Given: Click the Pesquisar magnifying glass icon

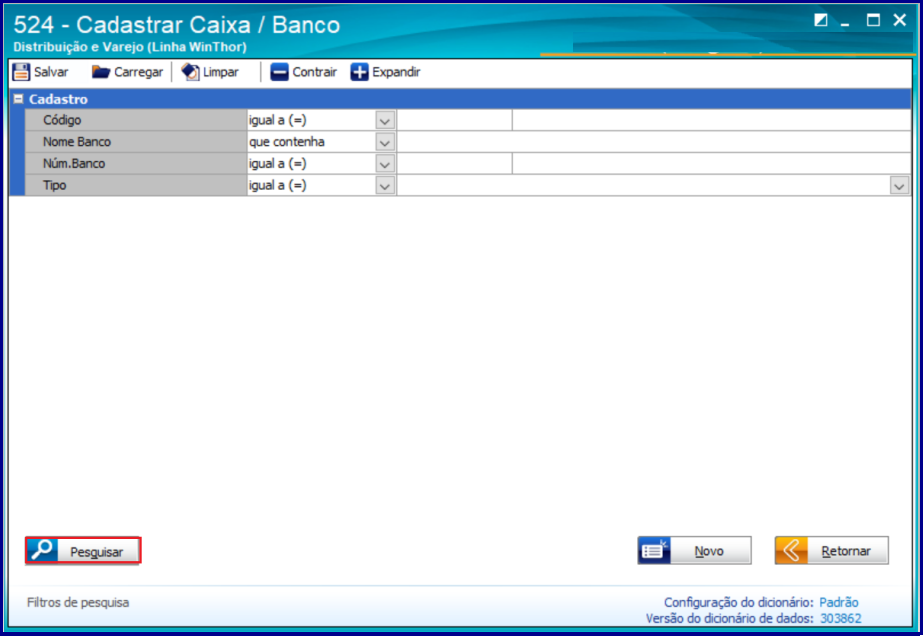Looking at the screenshot, I should pyautogui.click(x=42, y=551).
